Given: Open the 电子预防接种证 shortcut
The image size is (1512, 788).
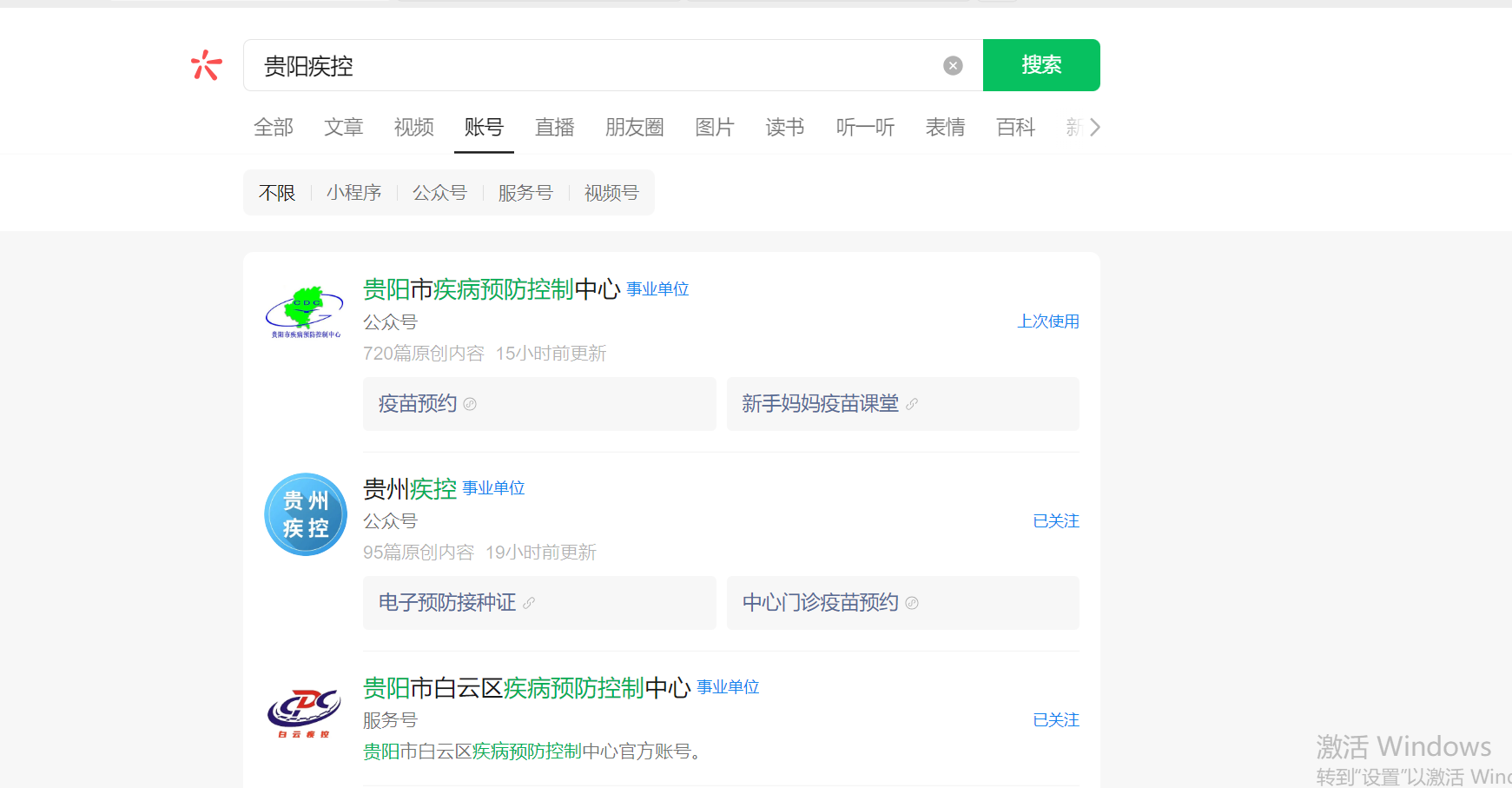Looking at the screenshot, I should coord(539,603).
